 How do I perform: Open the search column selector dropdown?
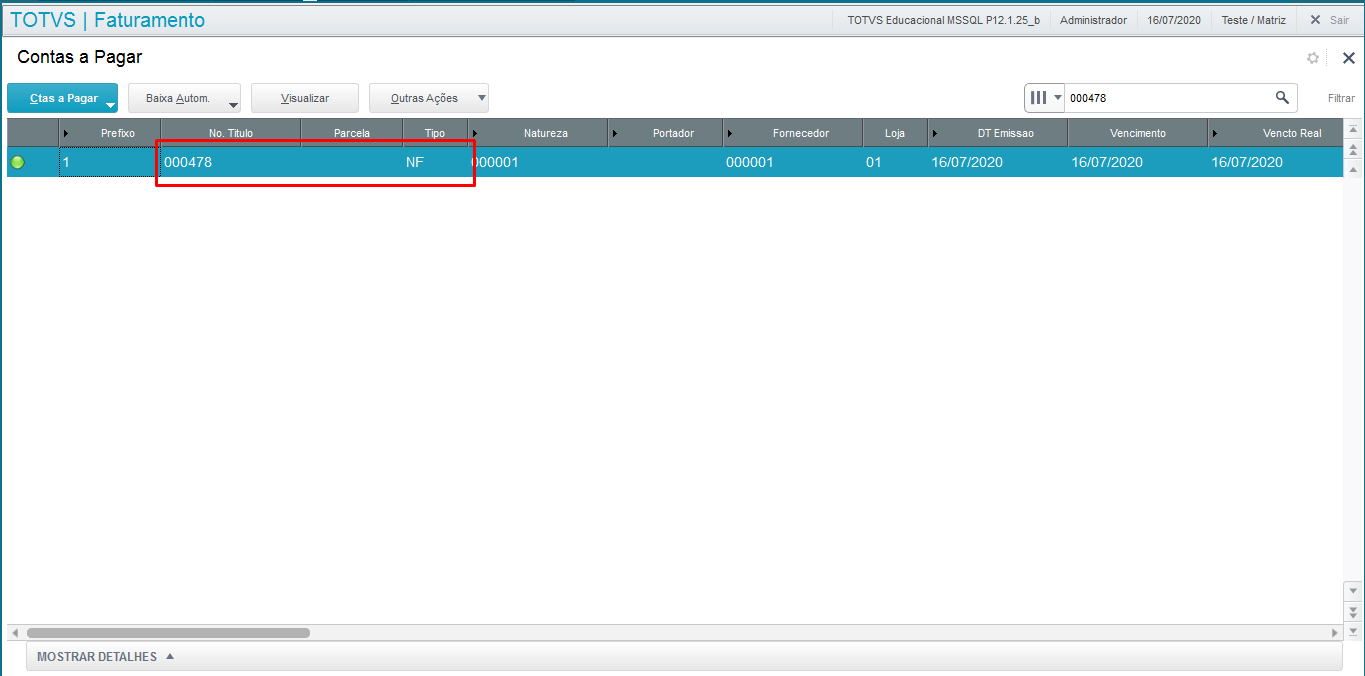[1045, 98]
